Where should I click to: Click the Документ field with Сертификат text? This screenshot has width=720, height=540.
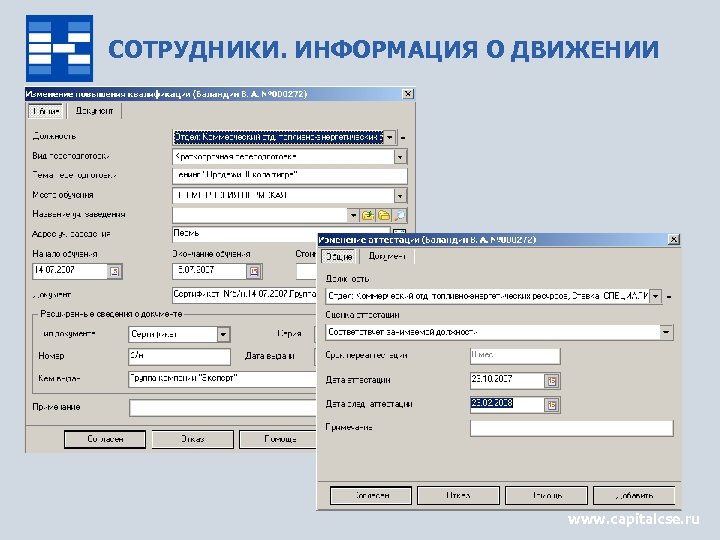pyautogui.click(x=245, y=295)
